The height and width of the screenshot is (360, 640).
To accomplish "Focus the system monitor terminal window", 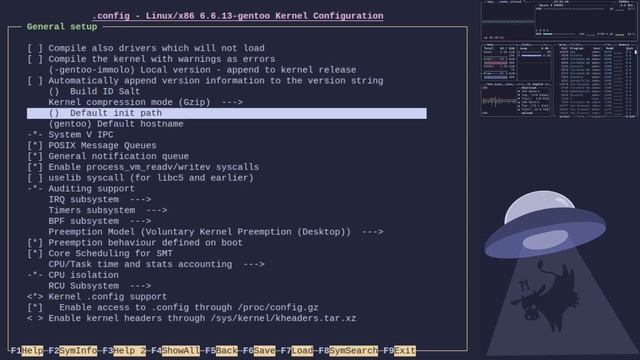I will (x=559, y=60).
